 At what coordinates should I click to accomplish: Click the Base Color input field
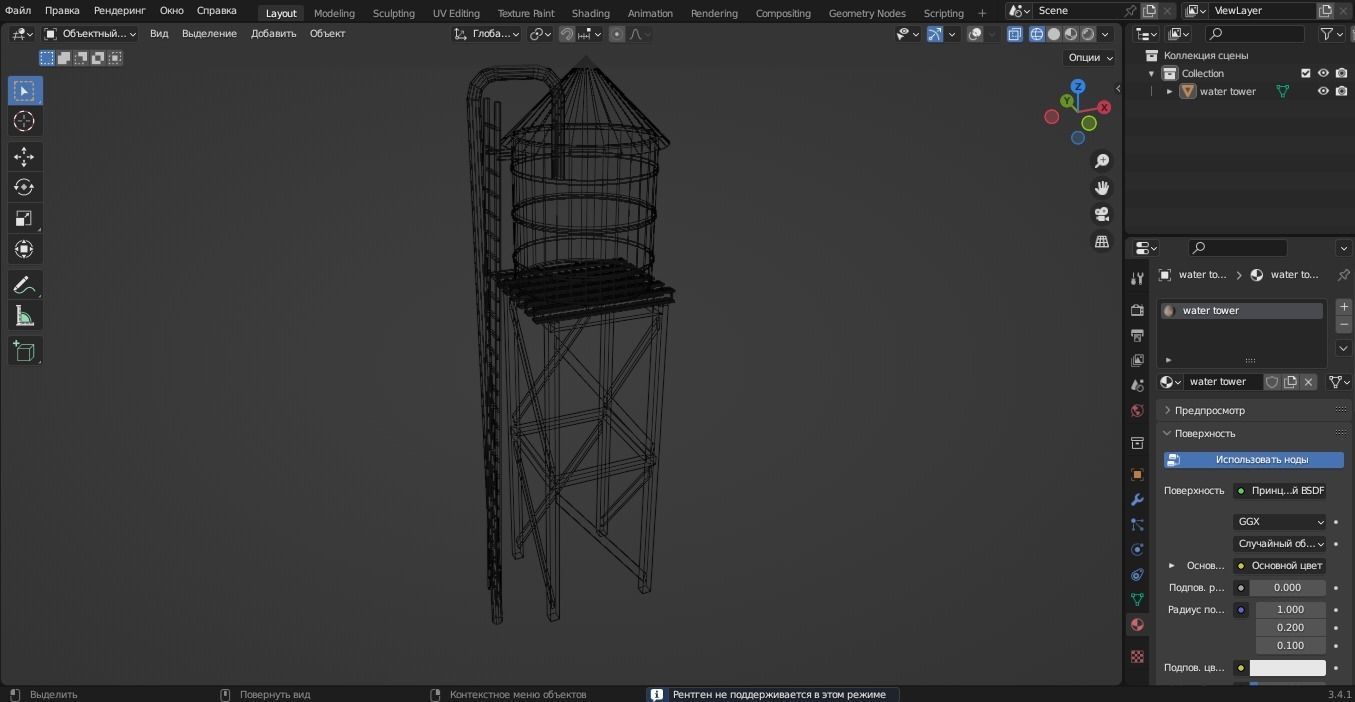click(1279, 566)
